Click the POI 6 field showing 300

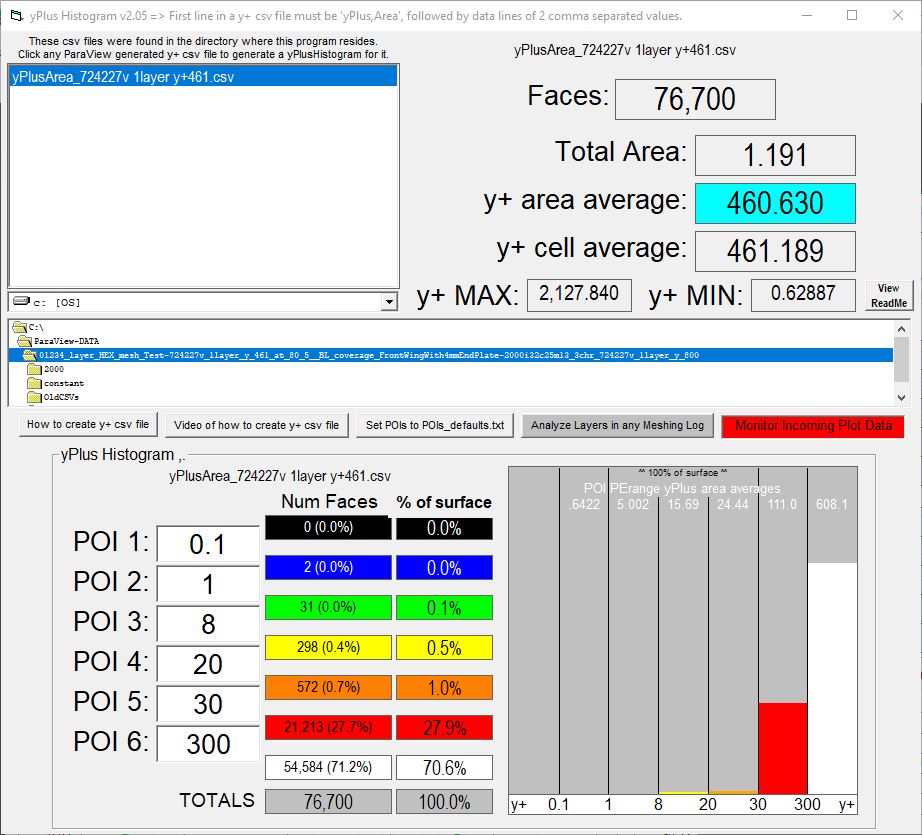[208, 744]
